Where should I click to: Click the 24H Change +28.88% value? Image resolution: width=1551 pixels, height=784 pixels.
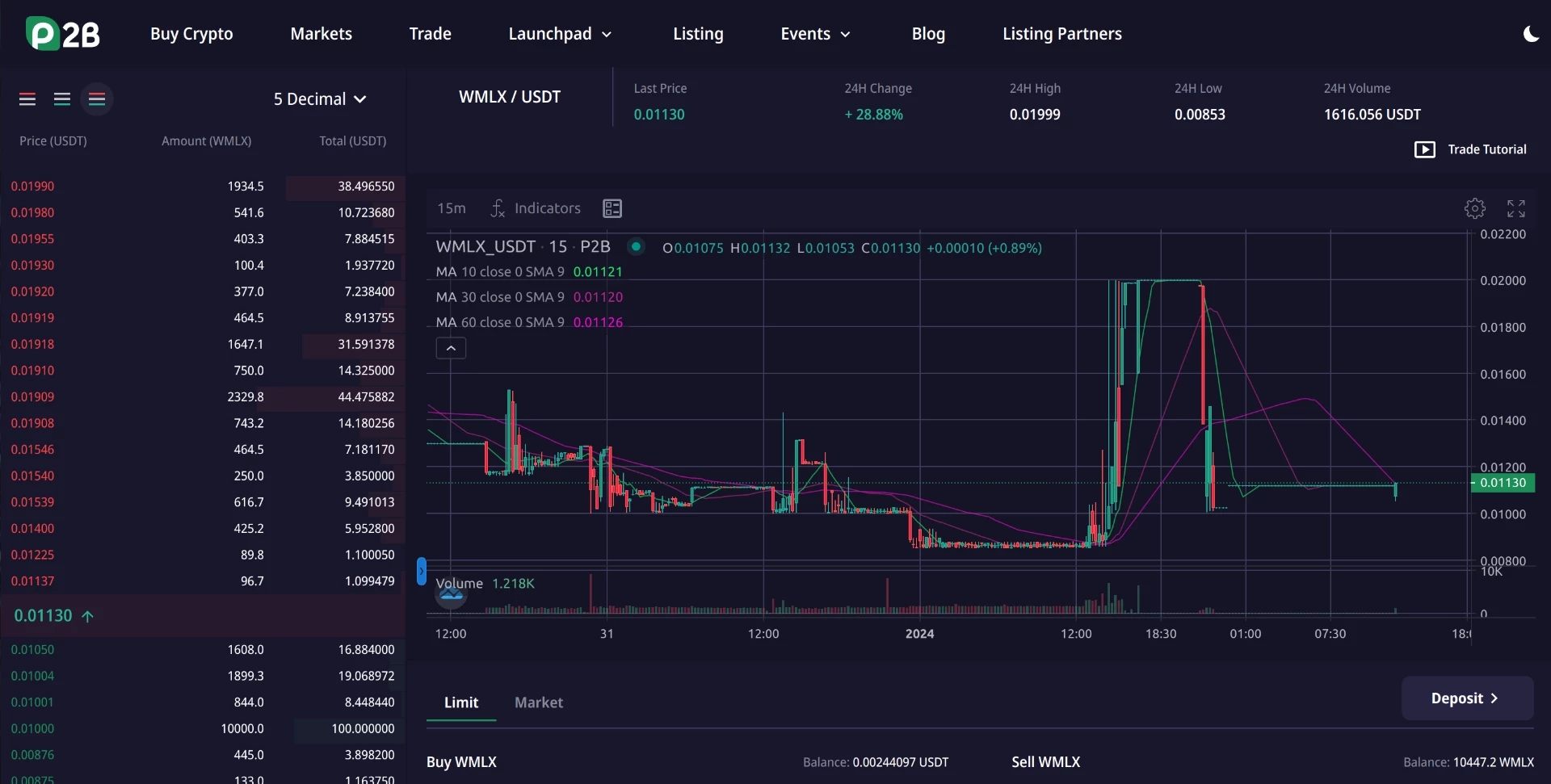(873, 115)
